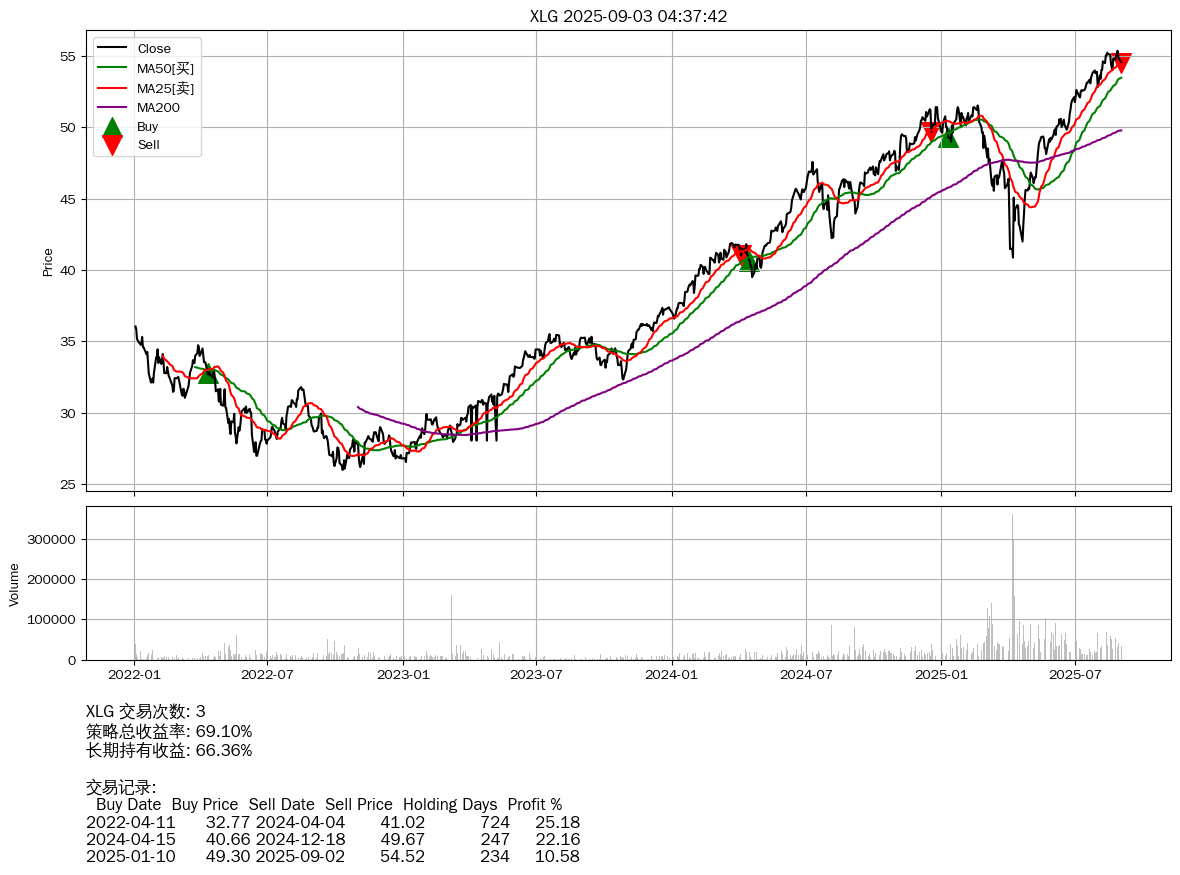
Task: Click the 300000 volume axis tick label
Action: pyautogui.click(x=54, y=539)
